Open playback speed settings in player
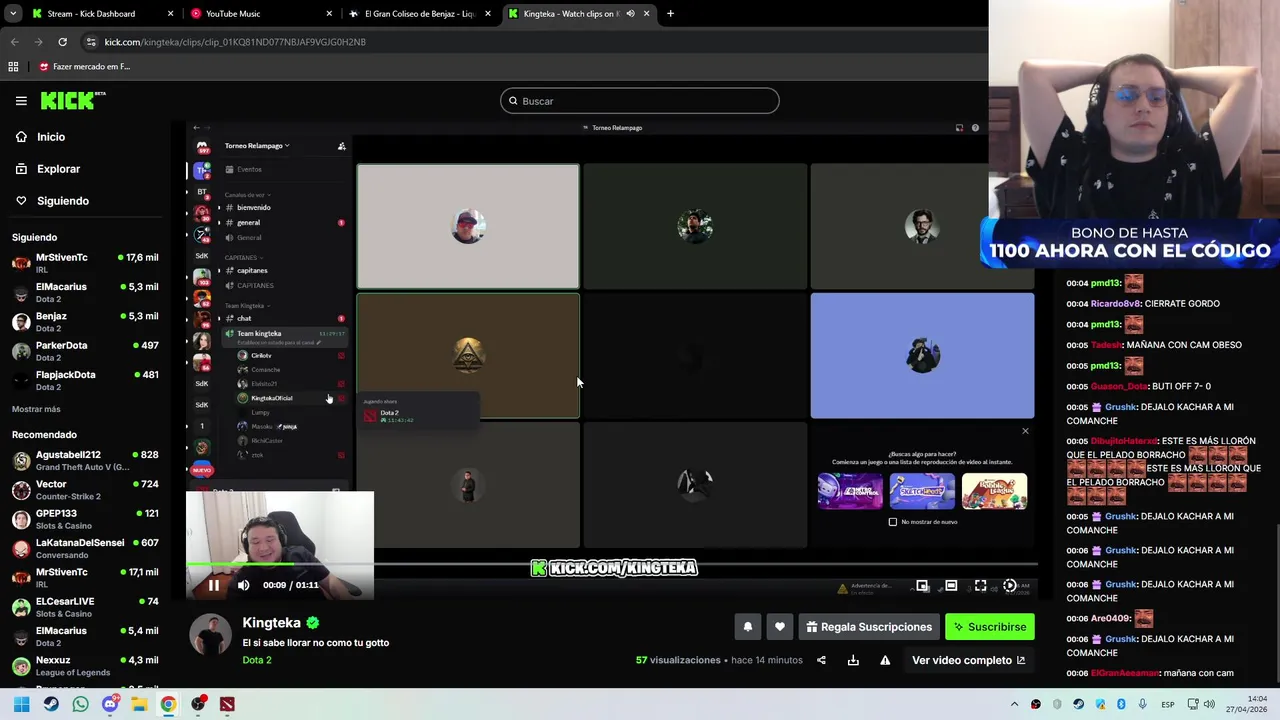 1010,586
